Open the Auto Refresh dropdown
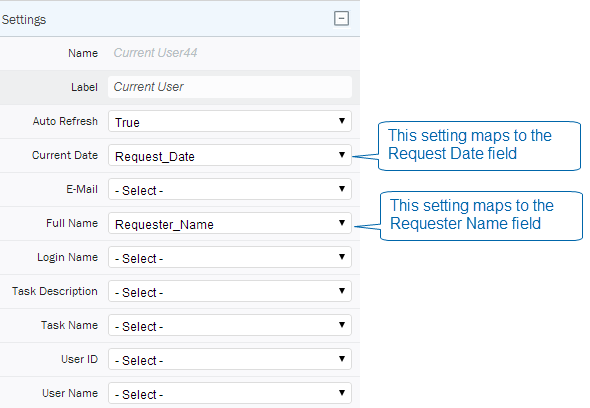The height and width of the screenshot is (408, 590). click(230, 121)
